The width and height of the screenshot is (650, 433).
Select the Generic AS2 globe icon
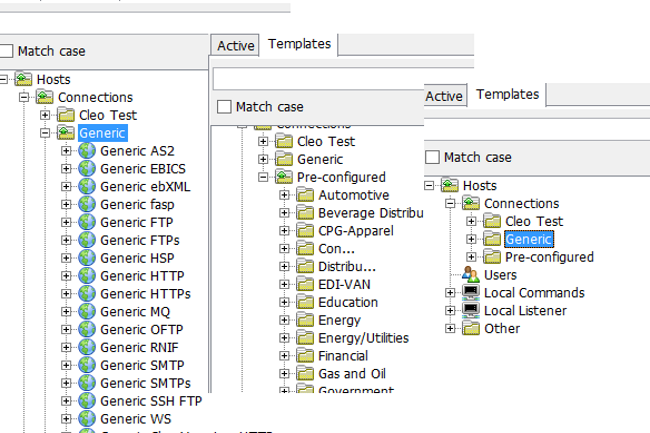click(x=86, y=151)
